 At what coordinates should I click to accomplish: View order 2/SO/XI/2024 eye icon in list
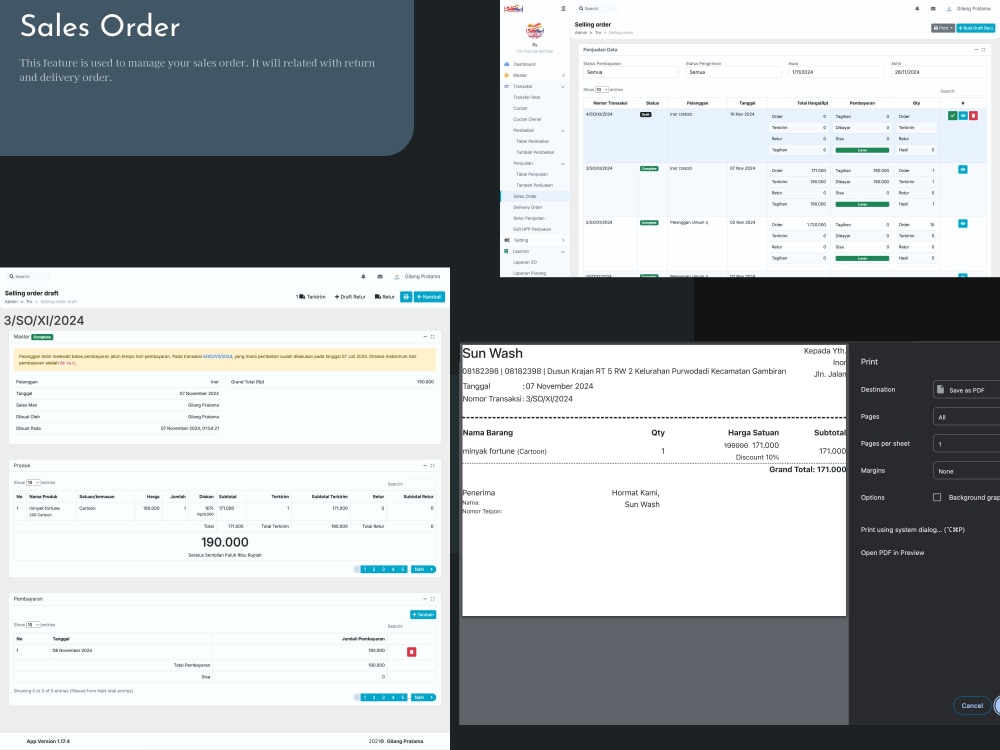pyautogui.click(x=963, y=224)
